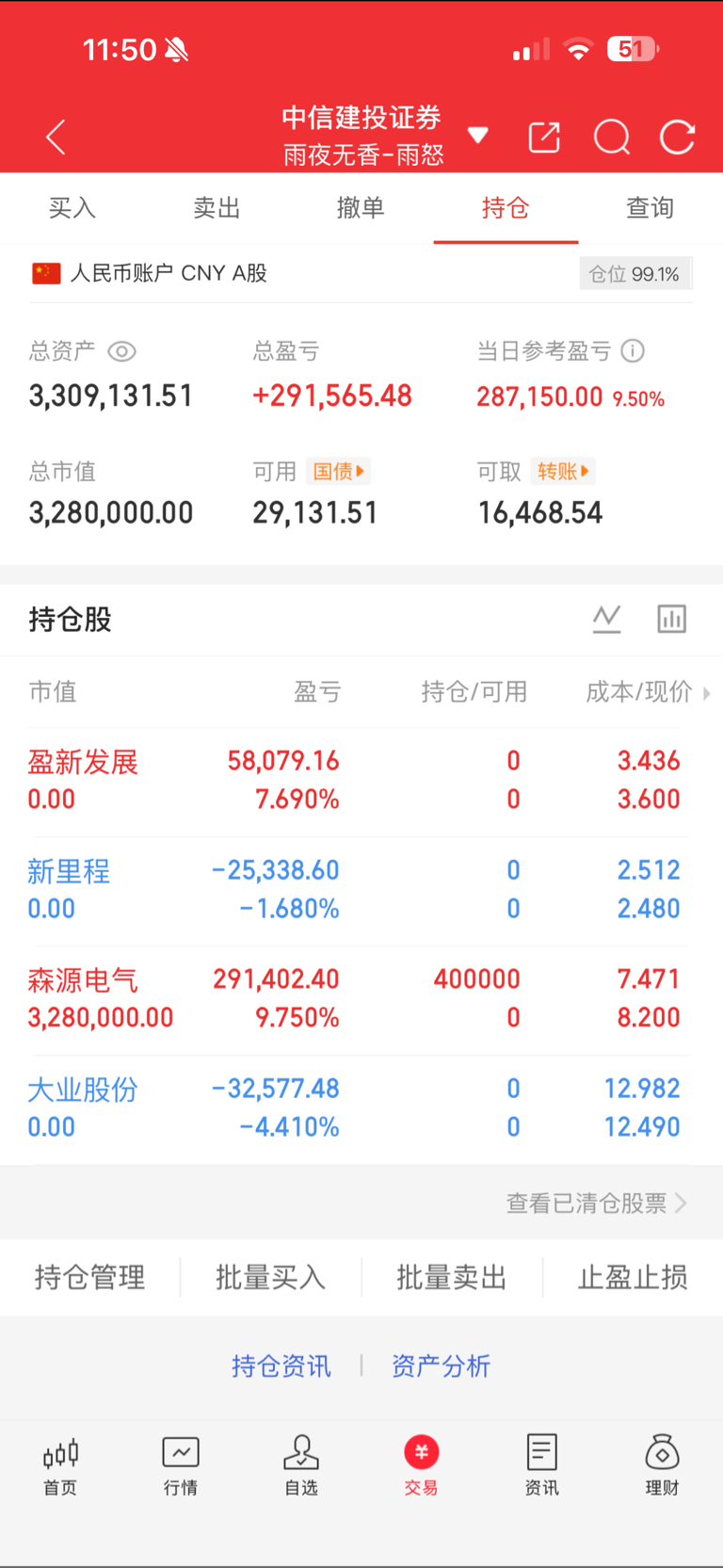Tap the 批量卖出 button
723x1568 pixels.
pyautogui.click(x=452, y=1278)
